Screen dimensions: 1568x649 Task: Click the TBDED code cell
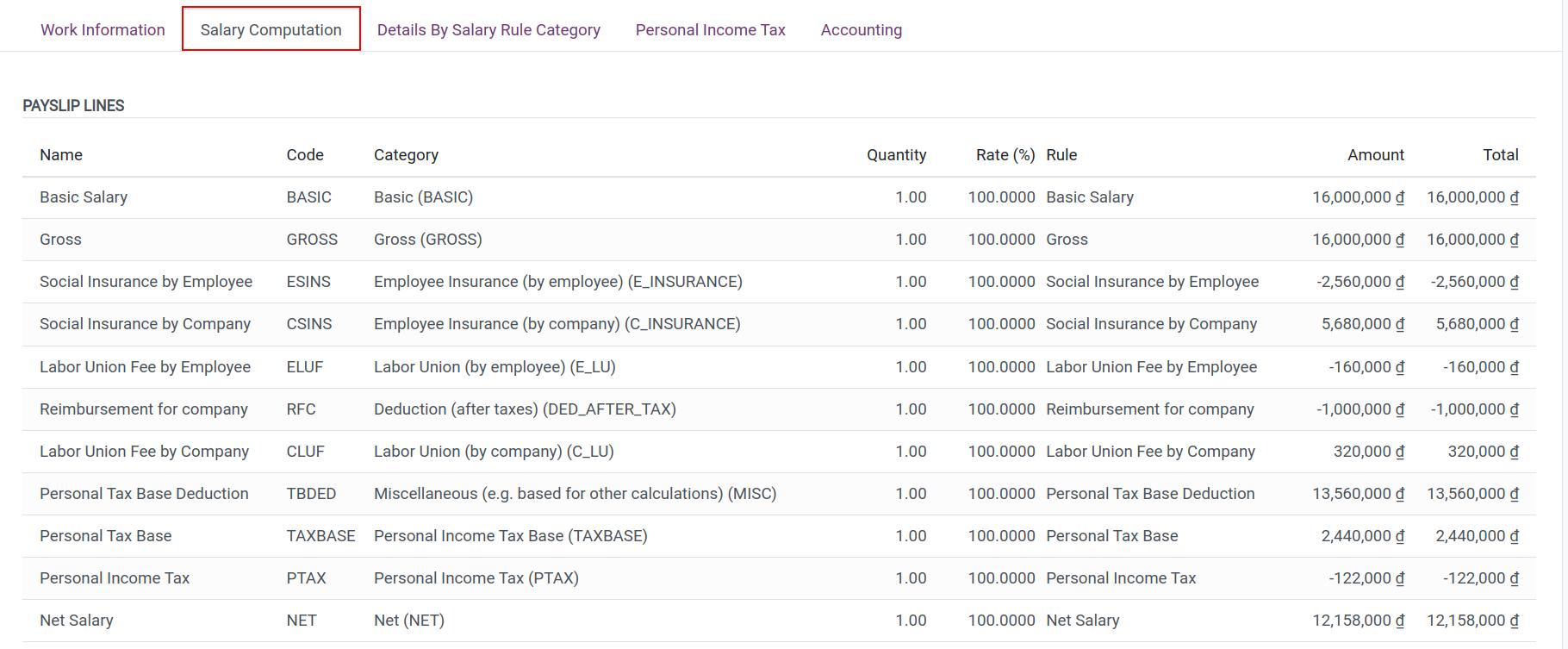[x=311, y=494]
